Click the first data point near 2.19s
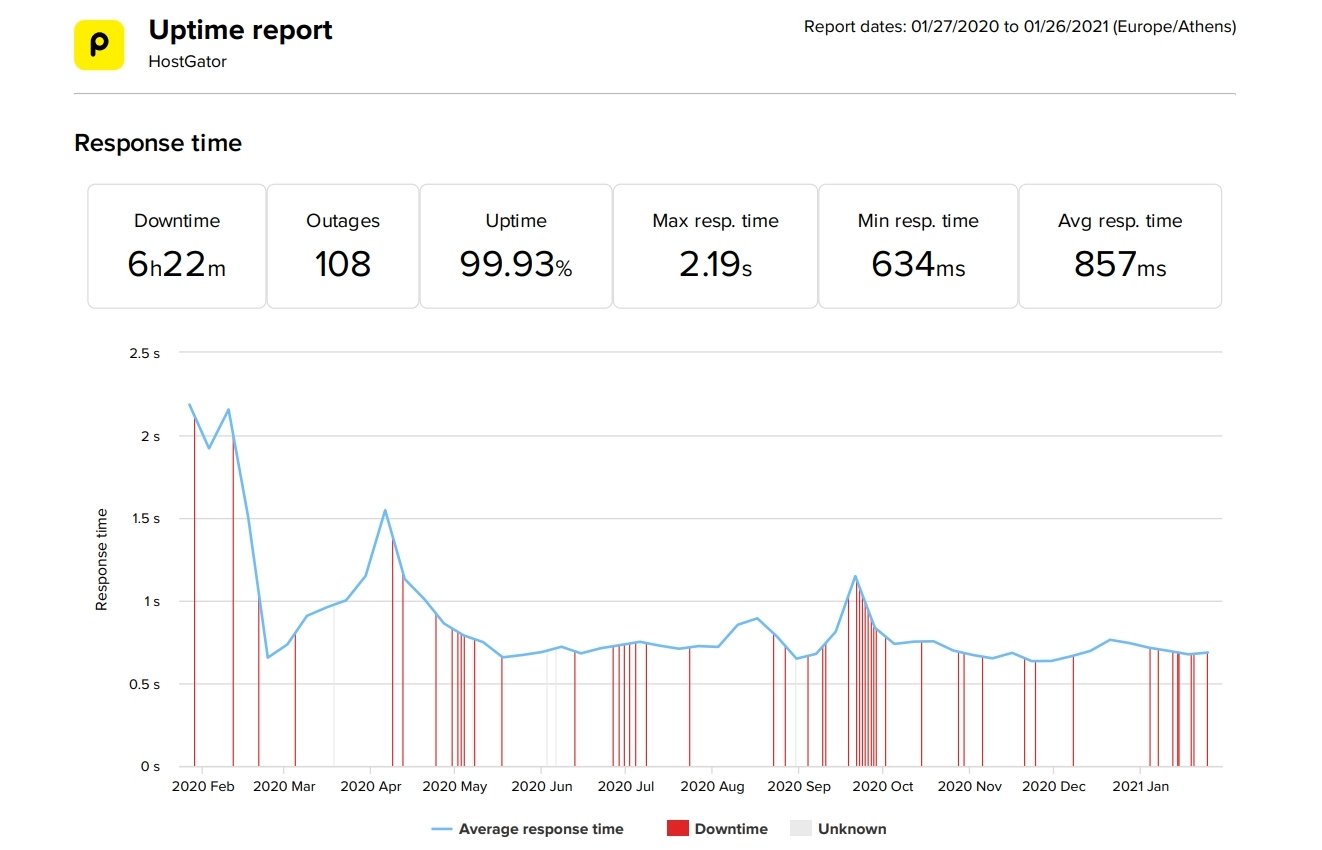The image size is (1322, 850). click(190, 405)
